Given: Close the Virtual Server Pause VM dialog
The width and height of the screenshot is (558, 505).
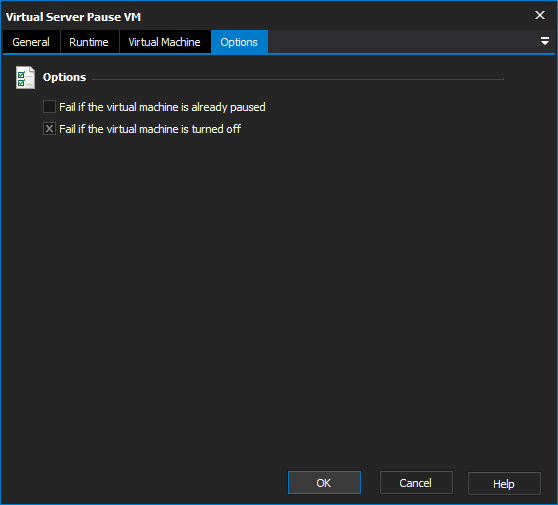Looking at the screenshot, I should pyautogui.click(x=539, y=15).
